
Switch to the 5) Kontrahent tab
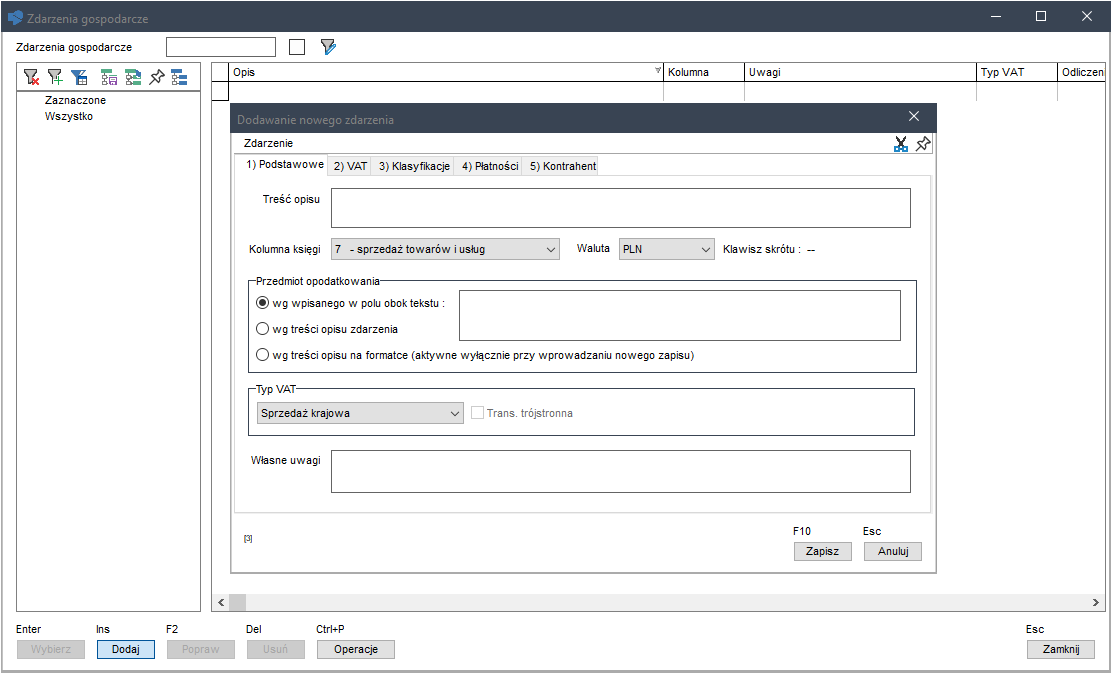coord(562,166)
